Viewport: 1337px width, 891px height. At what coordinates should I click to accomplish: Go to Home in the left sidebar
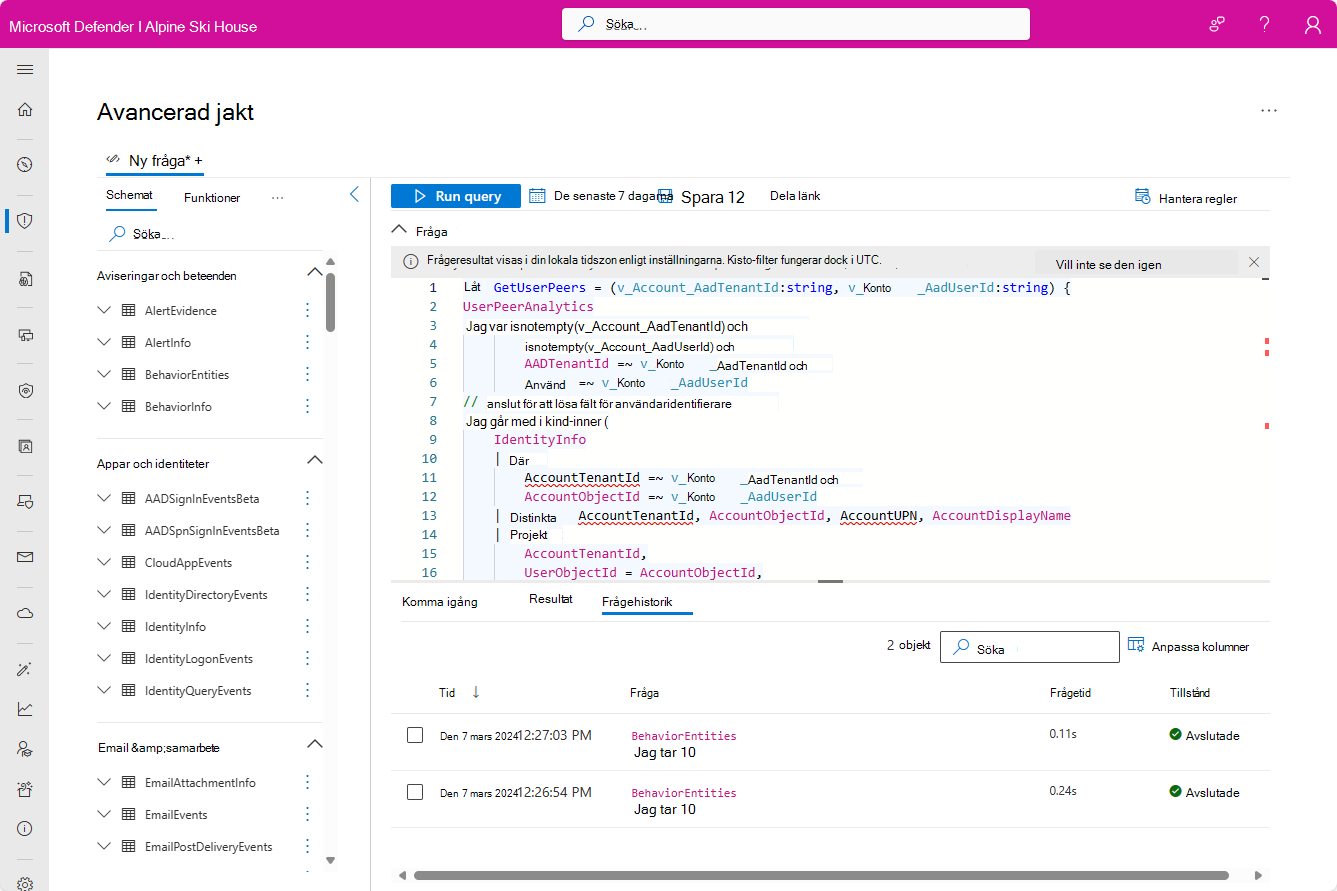(25, 110)
